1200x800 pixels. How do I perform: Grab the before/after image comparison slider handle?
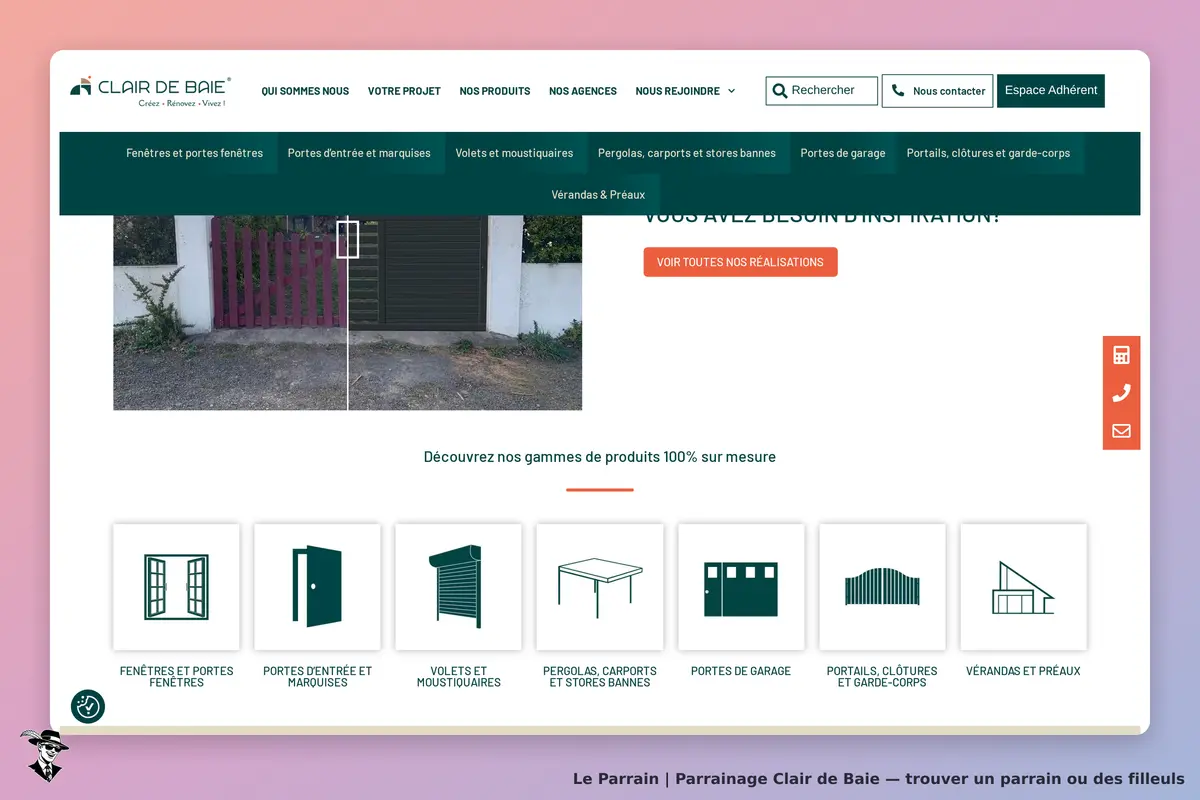pyautogui.click(x=347, y=240)
